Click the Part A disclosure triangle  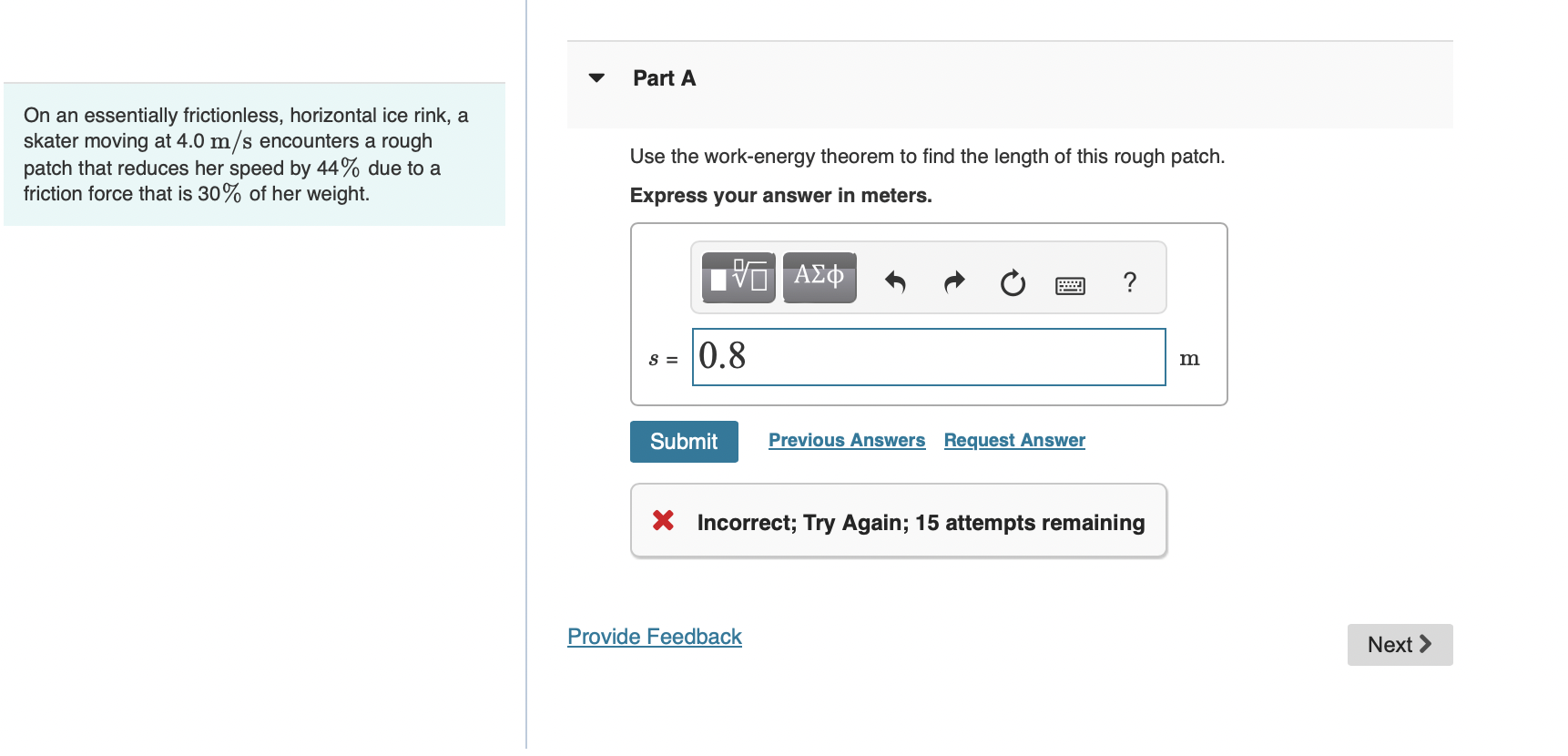[596, 78]
